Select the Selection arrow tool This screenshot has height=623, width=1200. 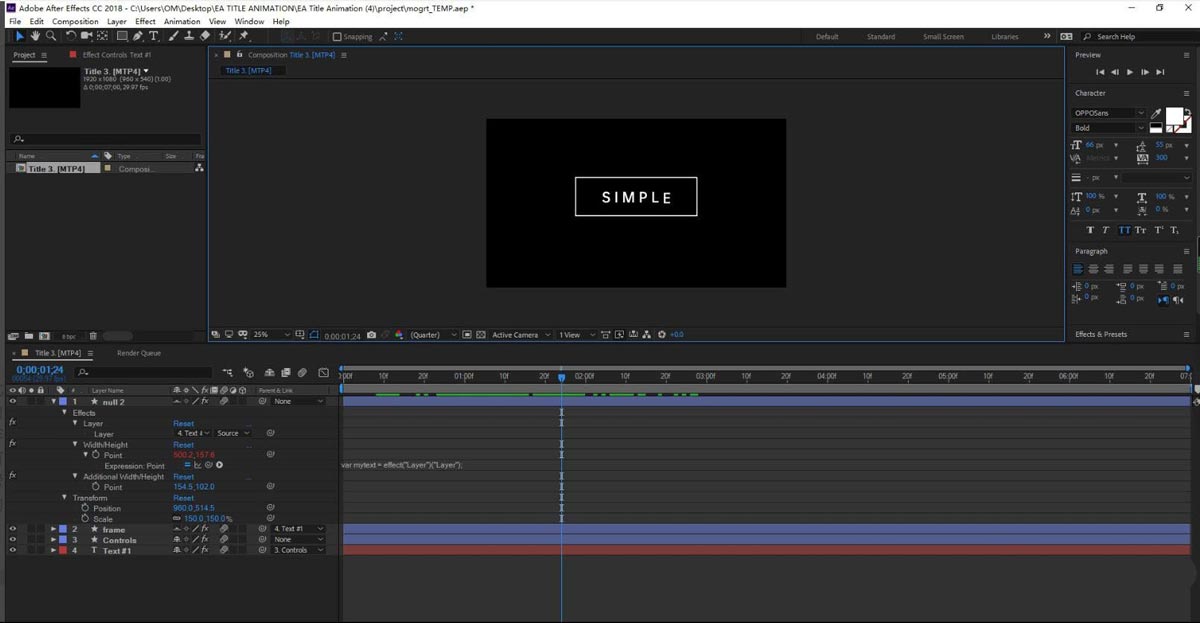coord(20,36)
